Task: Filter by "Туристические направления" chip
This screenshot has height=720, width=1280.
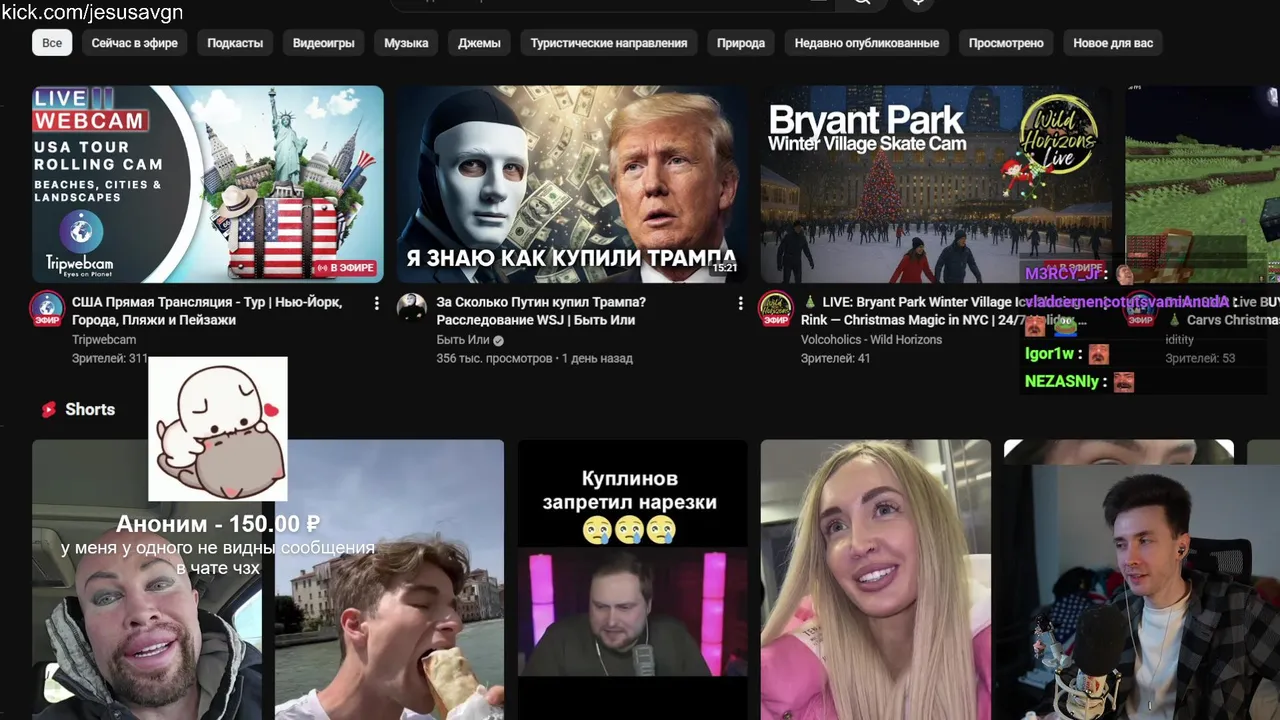Action: tap(609, 43)
